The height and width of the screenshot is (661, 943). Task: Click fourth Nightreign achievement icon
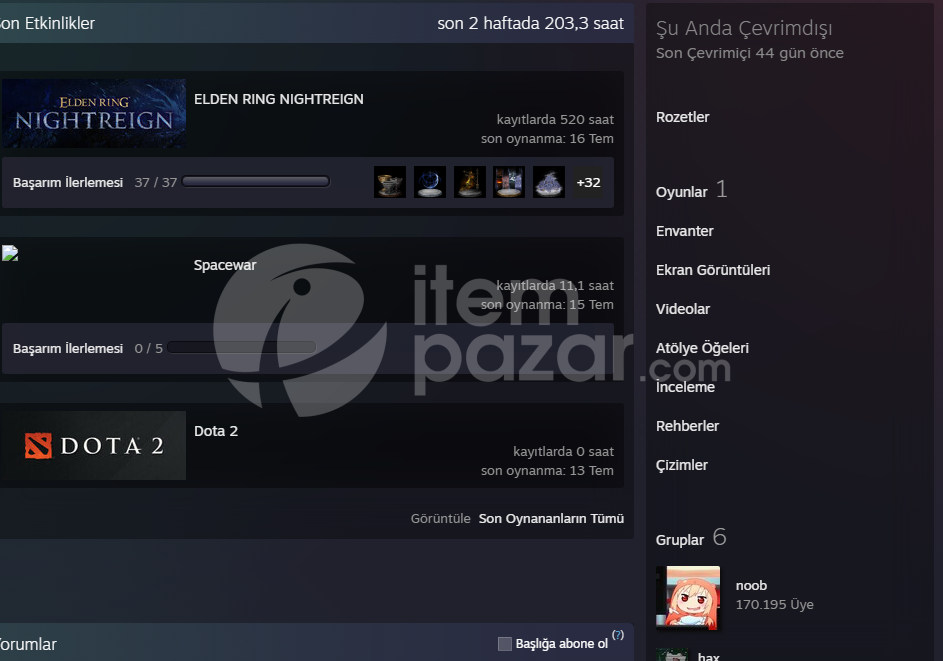click(509, 182)
